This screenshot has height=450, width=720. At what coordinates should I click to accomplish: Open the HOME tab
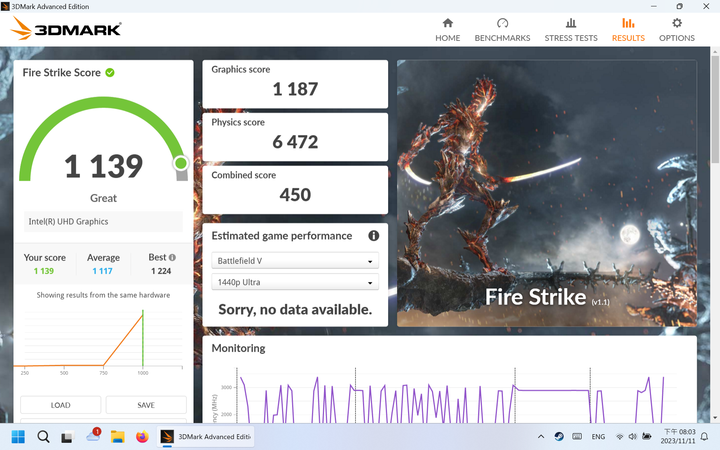click(447, 30)
